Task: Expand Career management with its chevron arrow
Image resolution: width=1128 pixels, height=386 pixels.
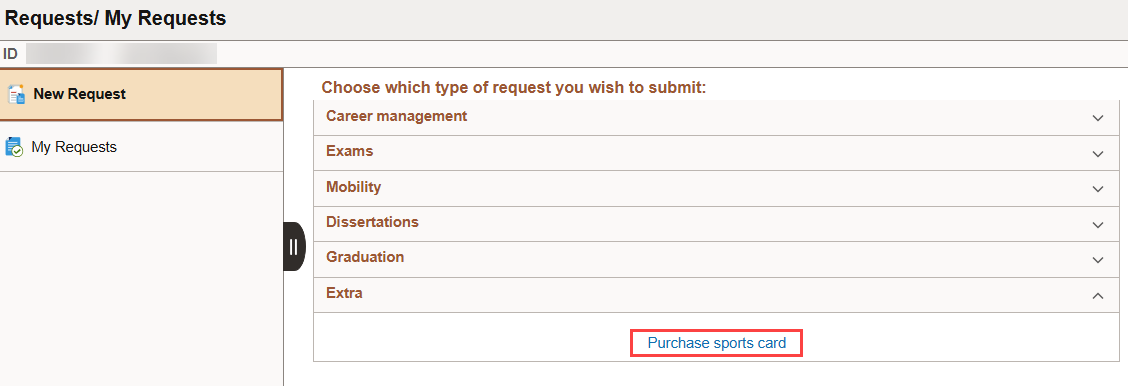Action: [1097, 118]
